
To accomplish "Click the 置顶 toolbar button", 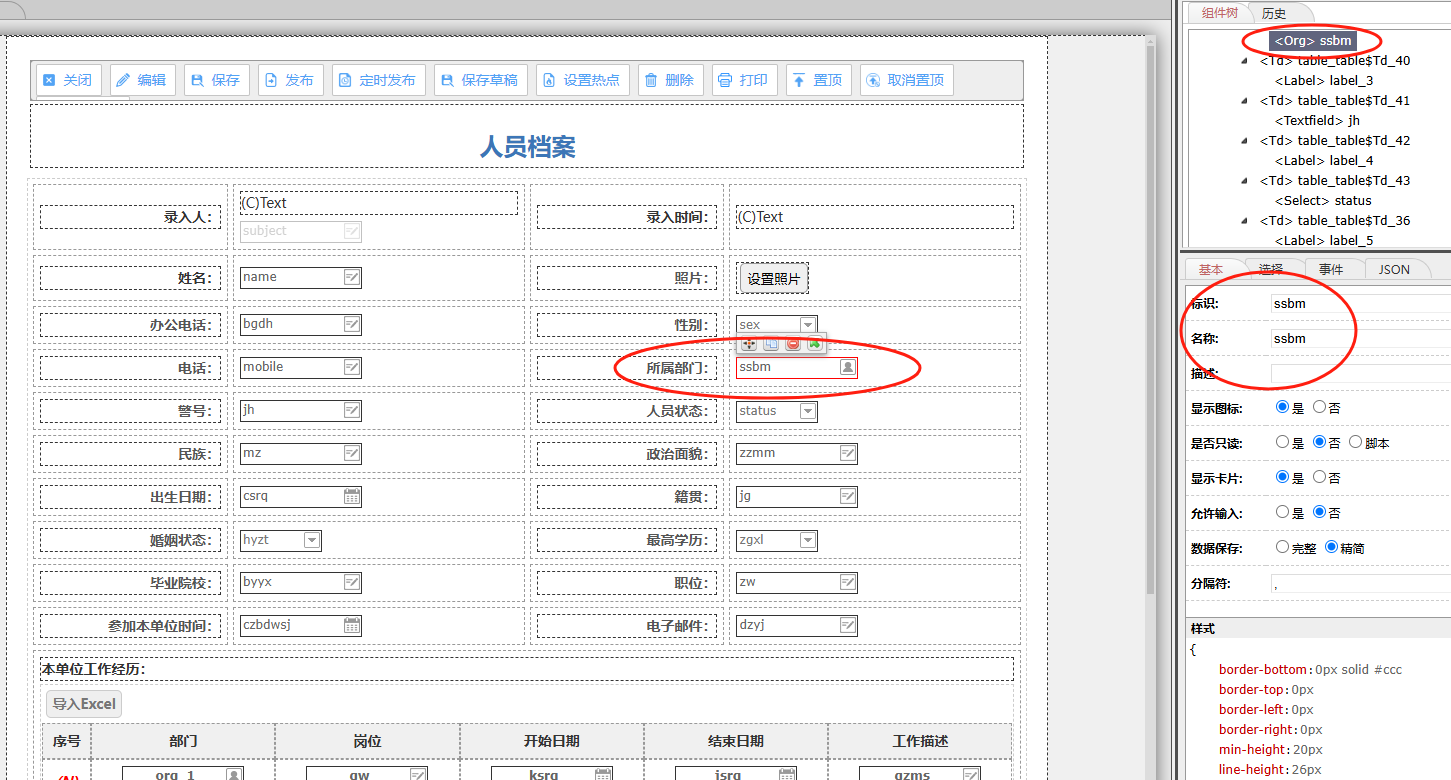I will click(x=818, y=80).
